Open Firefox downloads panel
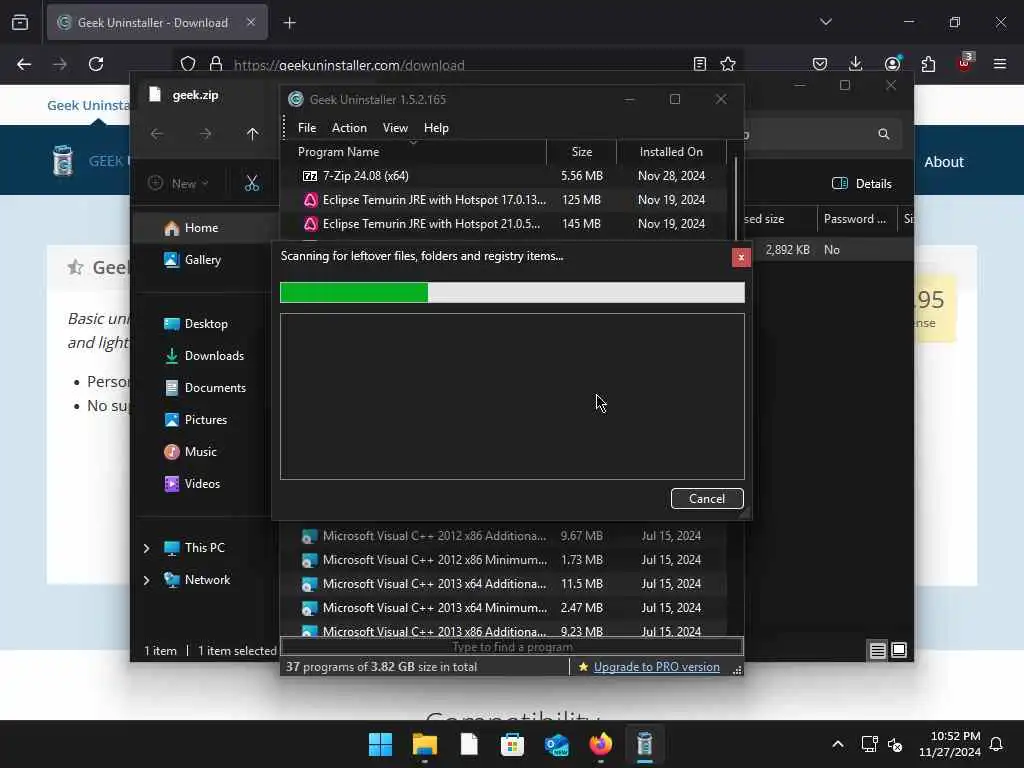The width and height of the screenshot is (1024, 768). 856,64
